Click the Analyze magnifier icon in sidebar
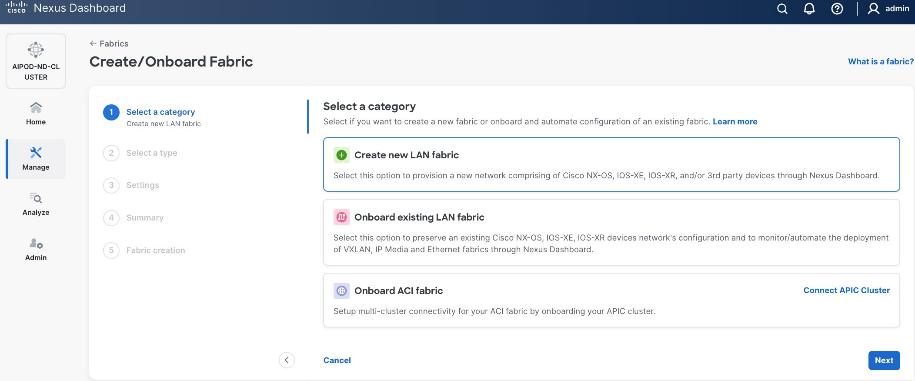 point(36,198)
